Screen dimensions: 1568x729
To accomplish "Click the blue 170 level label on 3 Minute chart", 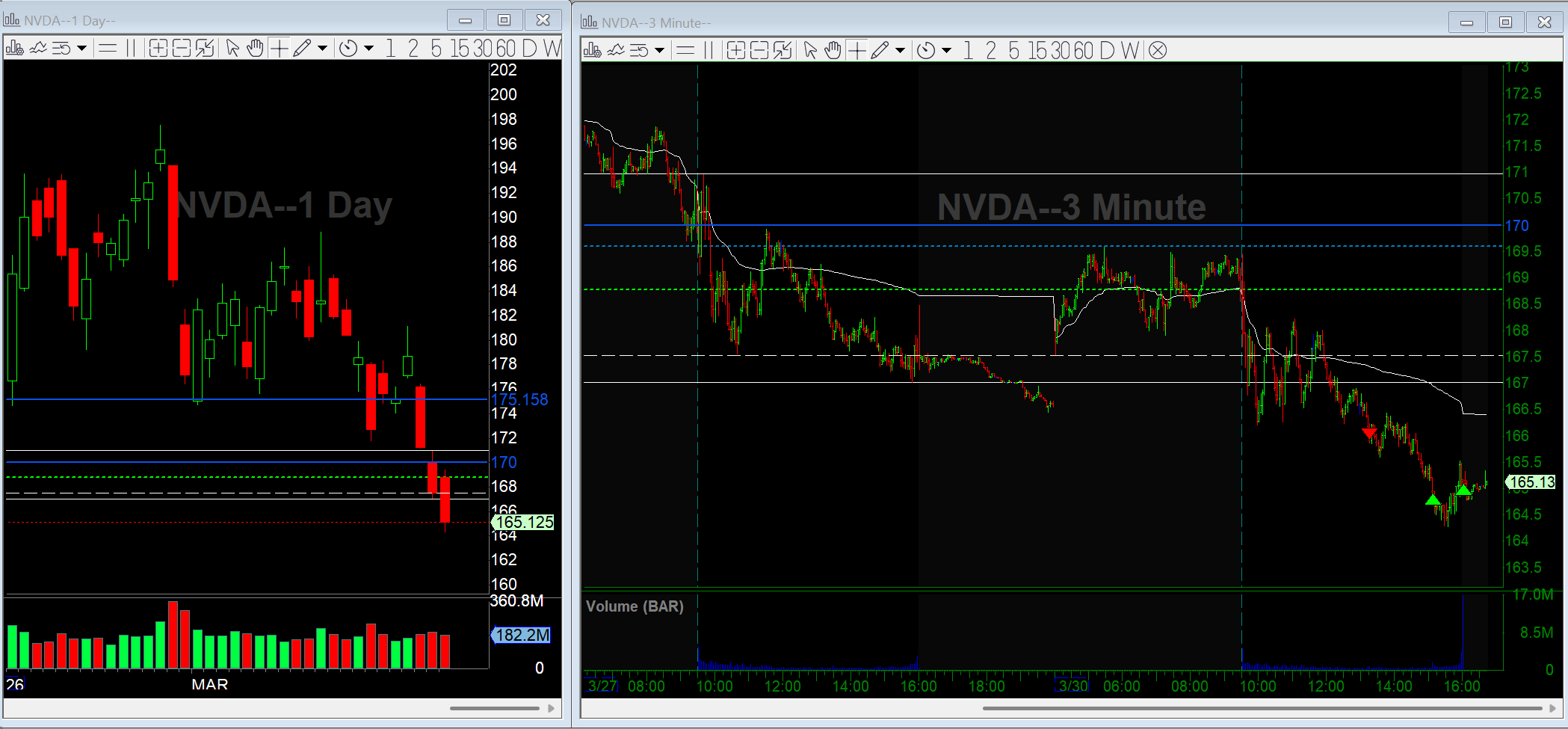I will coord(1516,225).
